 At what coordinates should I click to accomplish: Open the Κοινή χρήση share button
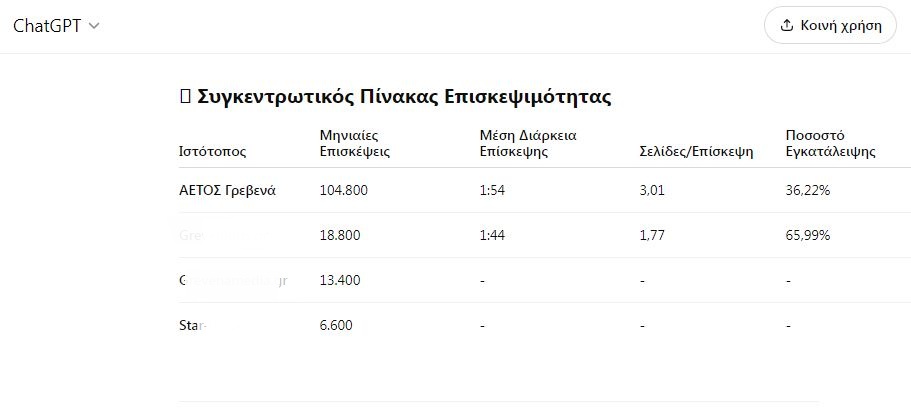pyautogui.click(x=830, y=26)
